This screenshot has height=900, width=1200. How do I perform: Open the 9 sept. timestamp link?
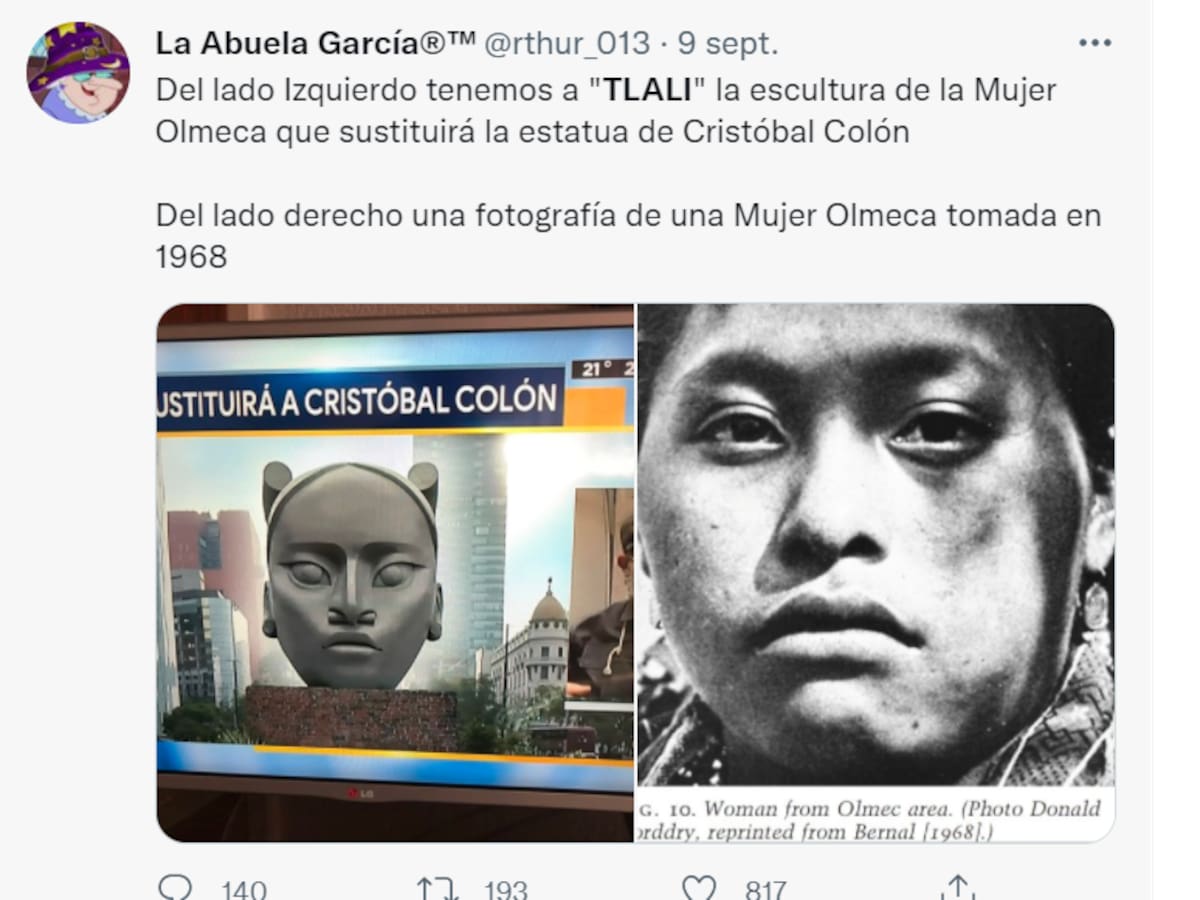point(727,43)
